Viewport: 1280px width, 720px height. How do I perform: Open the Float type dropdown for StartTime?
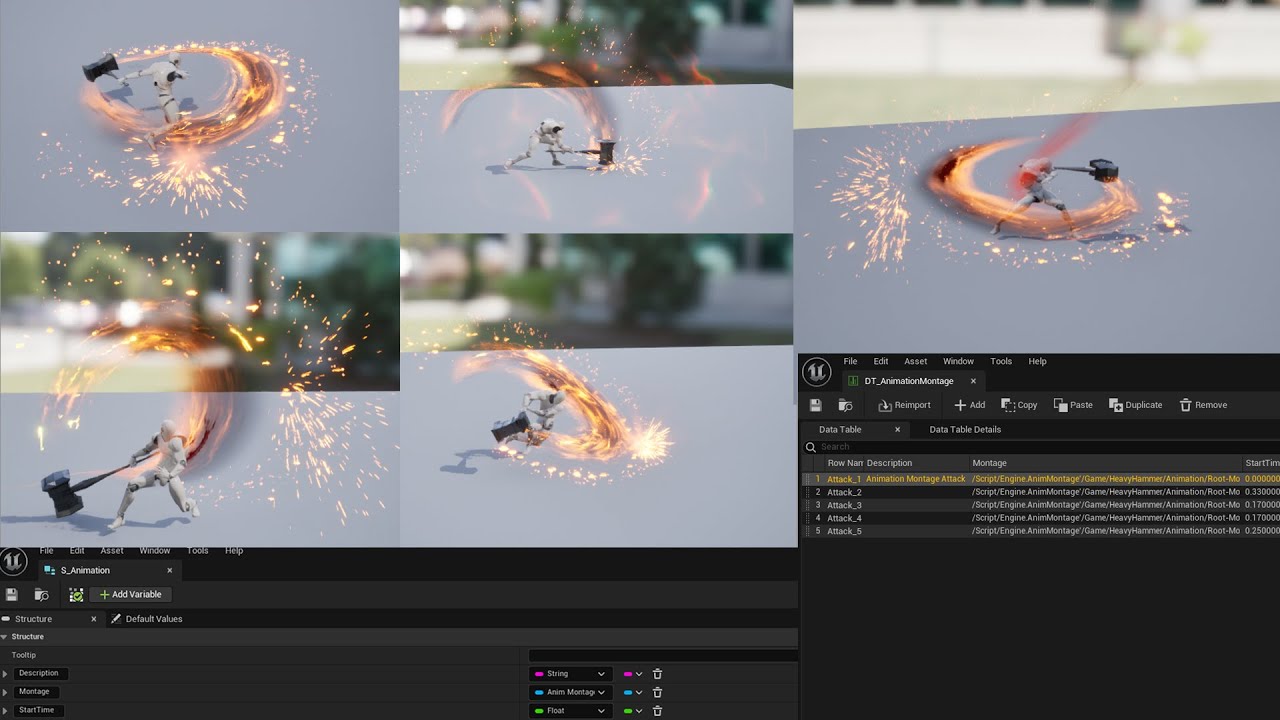click(569, 711)
